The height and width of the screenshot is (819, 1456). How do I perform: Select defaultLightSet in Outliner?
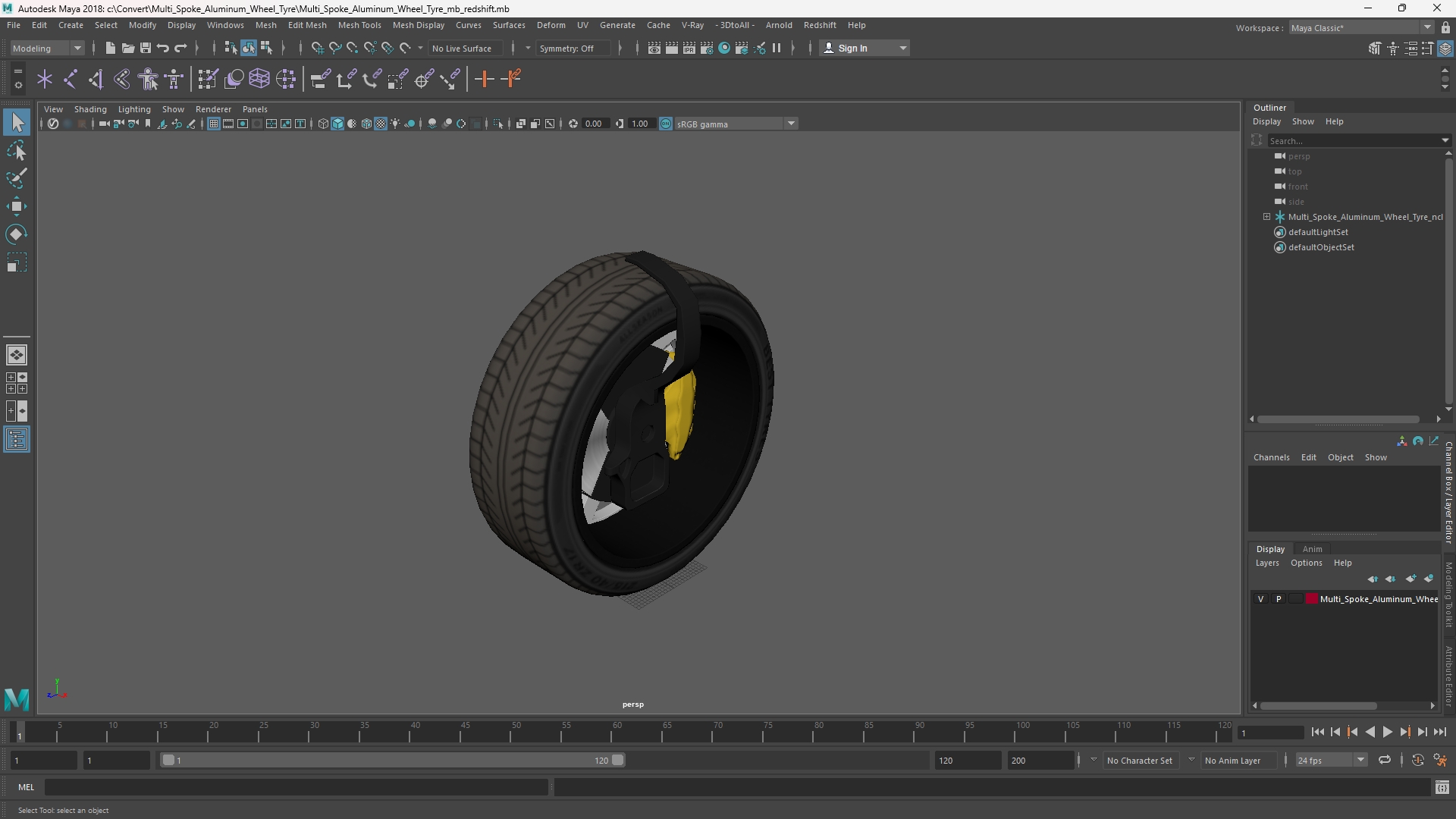(x=1318, y=232)
